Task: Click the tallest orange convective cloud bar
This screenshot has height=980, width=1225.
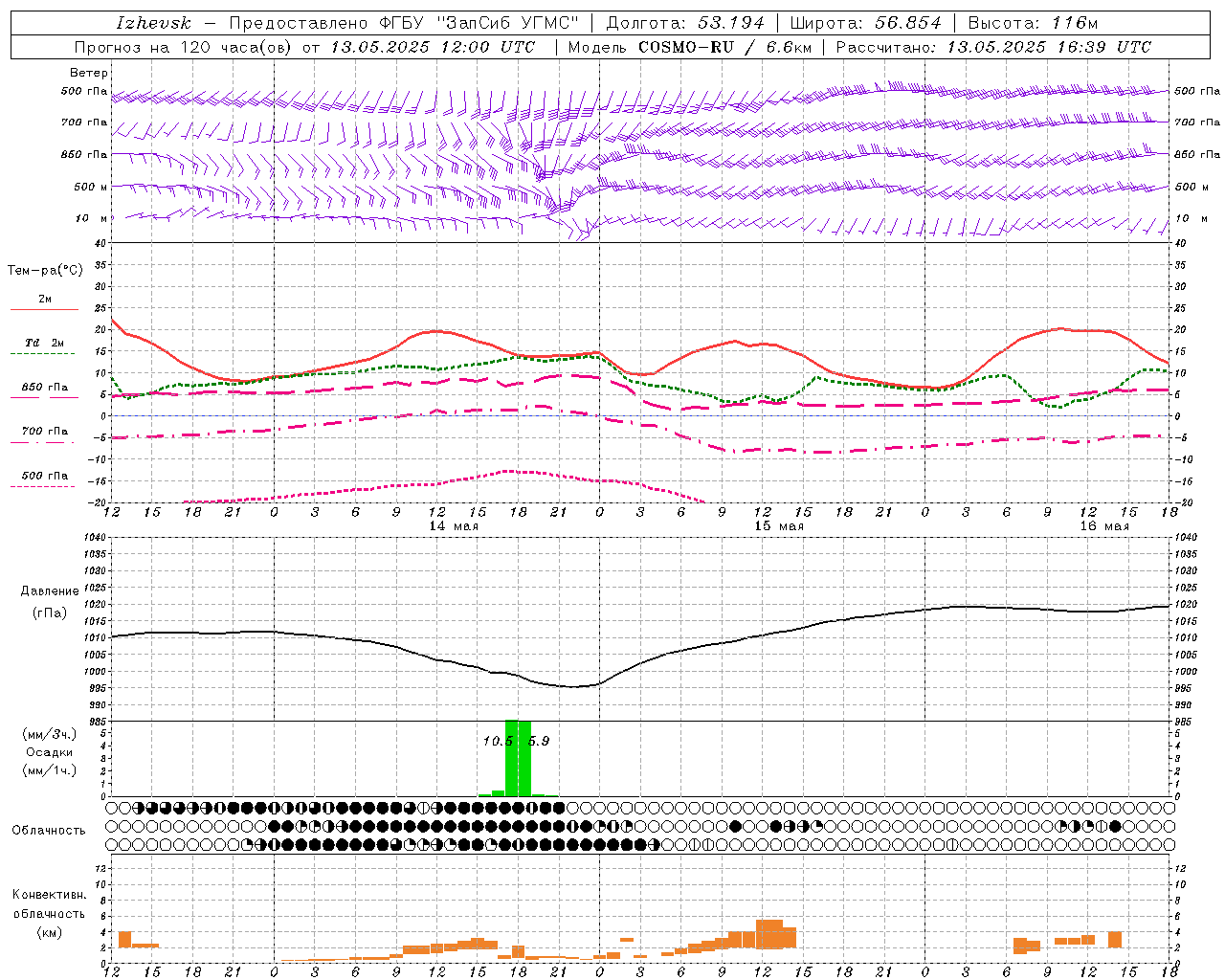Action: tap(768, 934)
